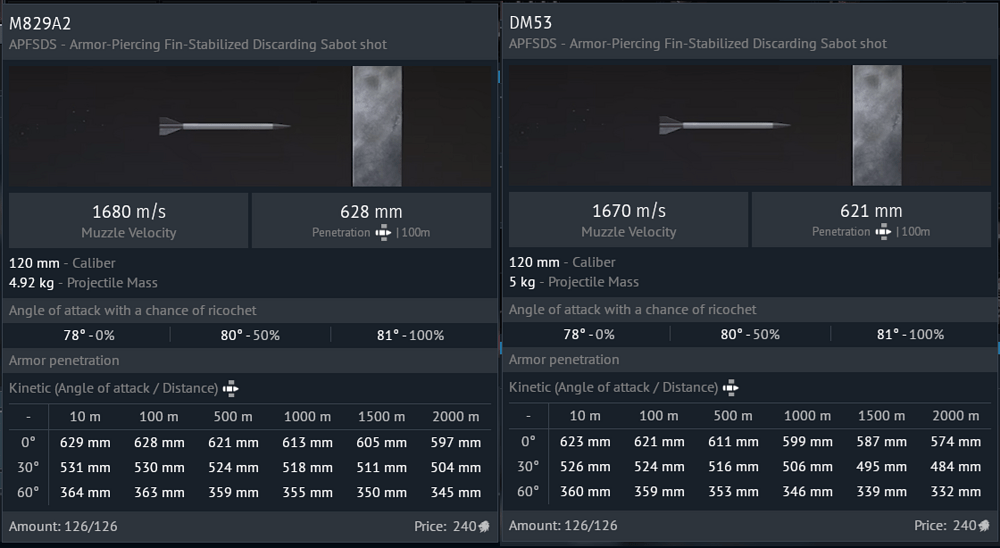Click the 4.92 kg Projectile Mass line
Viewport: 1000px width, 548px height.
(x=83, y=282)
